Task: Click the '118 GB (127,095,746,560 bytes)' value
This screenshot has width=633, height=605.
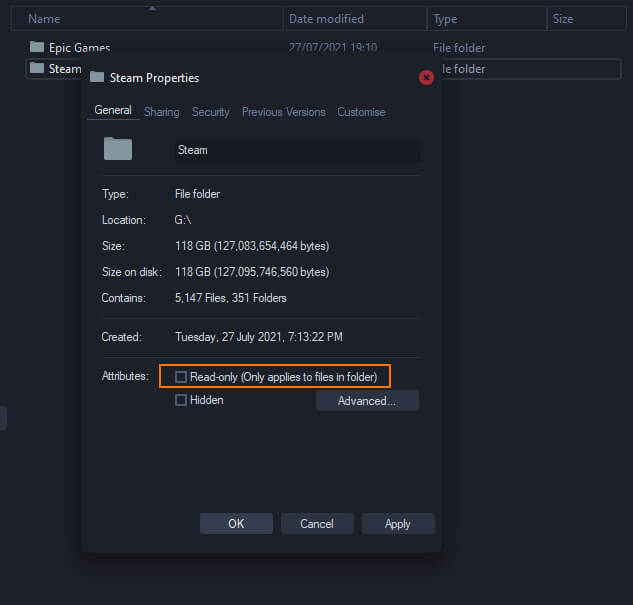Action: pyautogui.click(x=252, y=272)
